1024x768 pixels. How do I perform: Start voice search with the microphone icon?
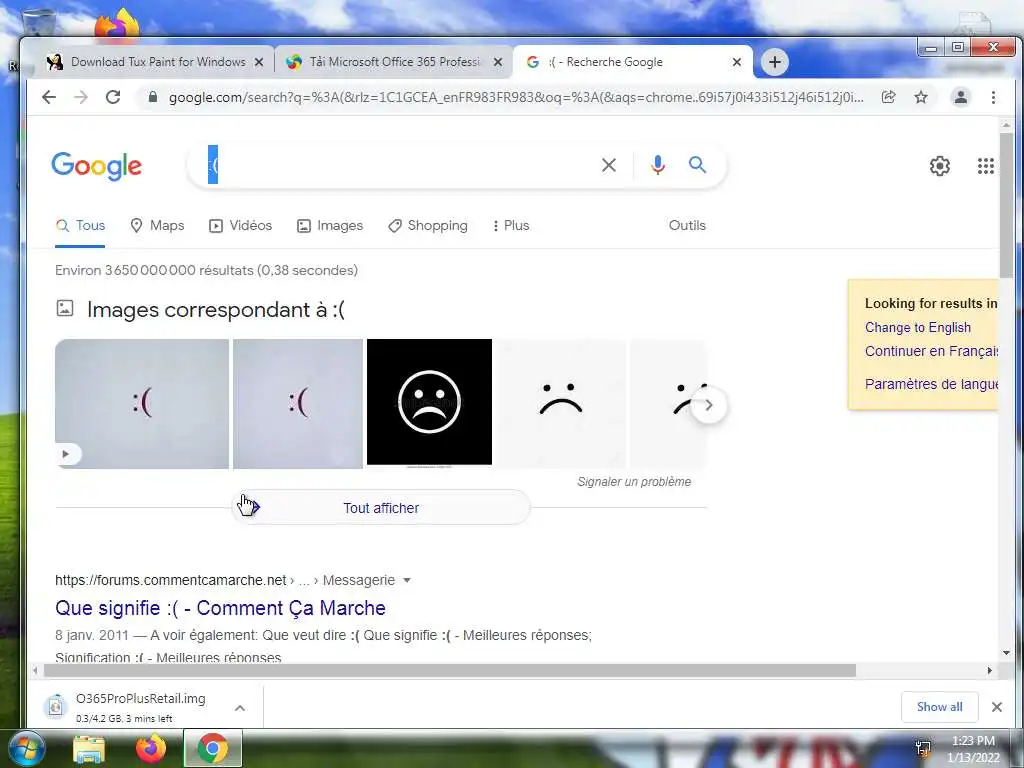[x=658, y=165]
